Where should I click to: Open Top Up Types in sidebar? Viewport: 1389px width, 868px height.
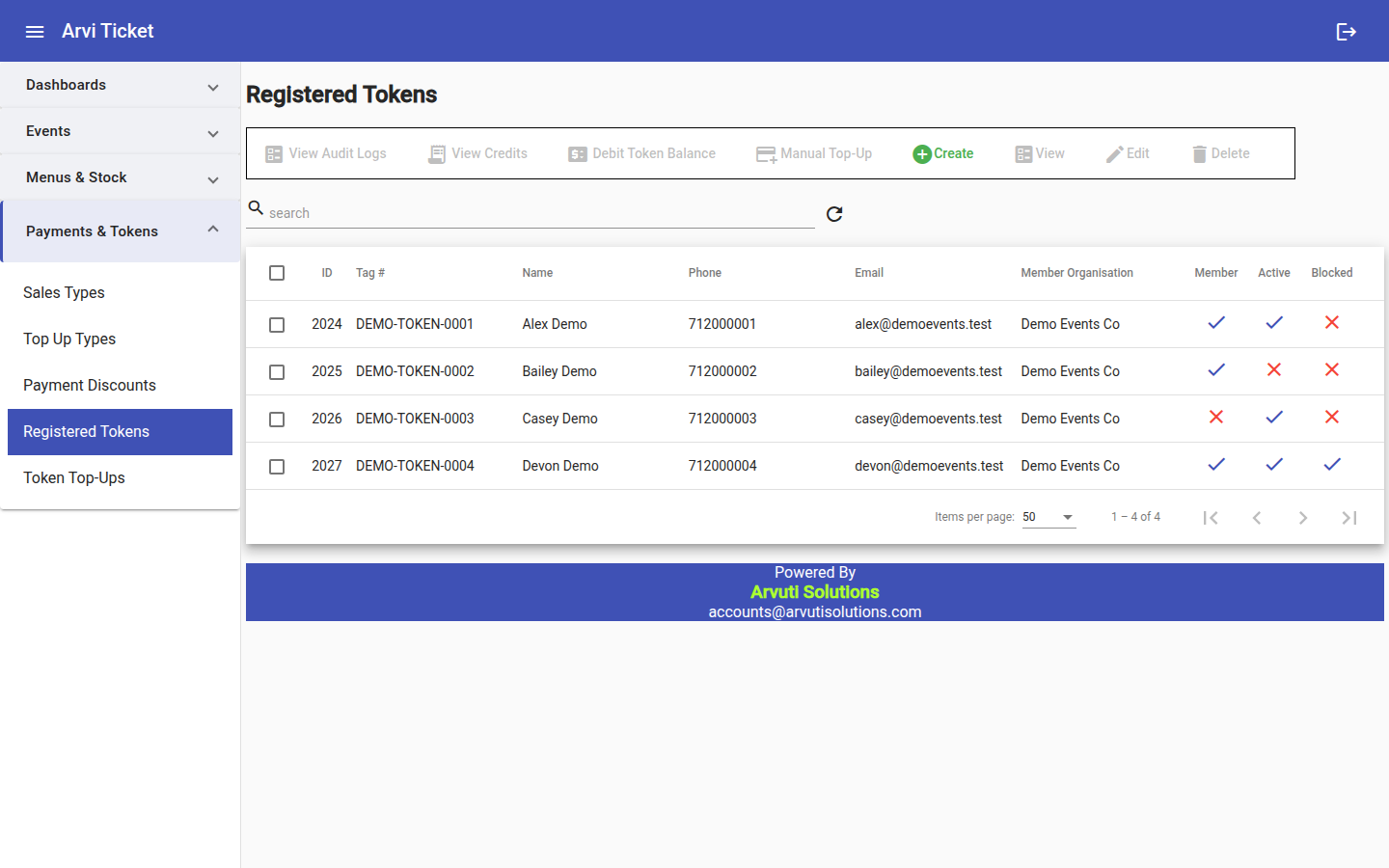click(120, 339)
